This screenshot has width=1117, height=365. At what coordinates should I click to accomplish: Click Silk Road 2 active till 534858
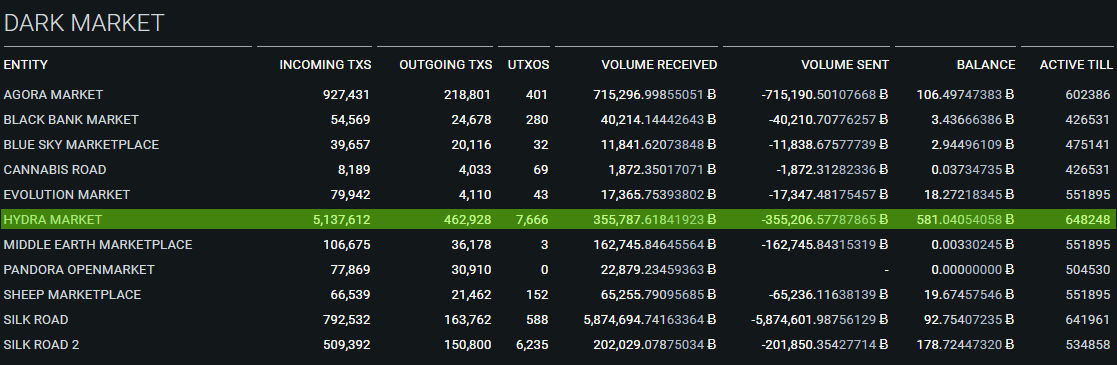(1088, 344)
